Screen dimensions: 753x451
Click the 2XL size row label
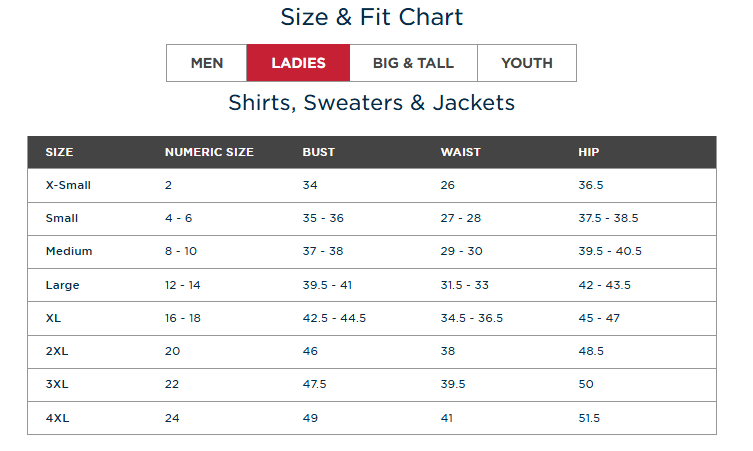pos(57,351)
